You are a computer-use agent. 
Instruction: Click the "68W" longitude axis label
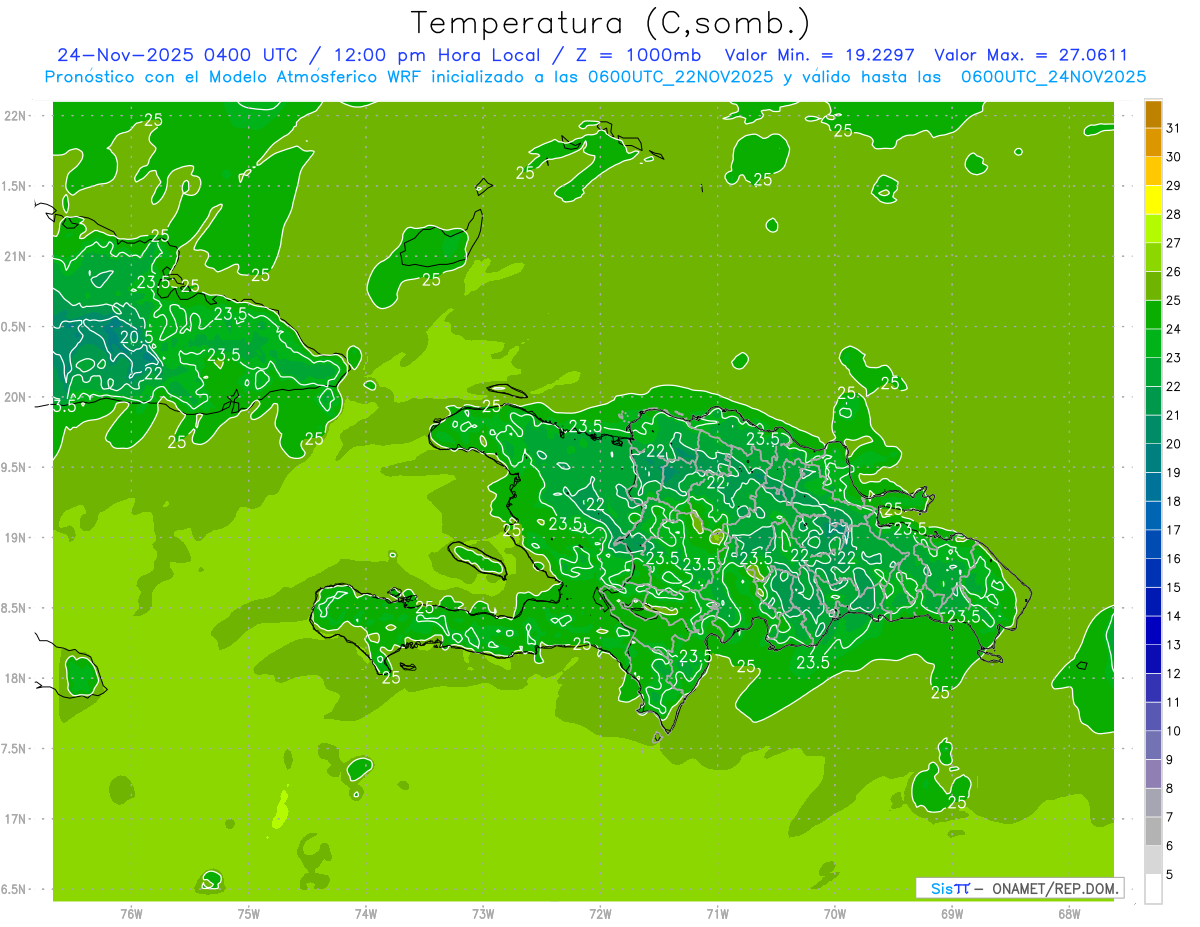pos(1069,914)
